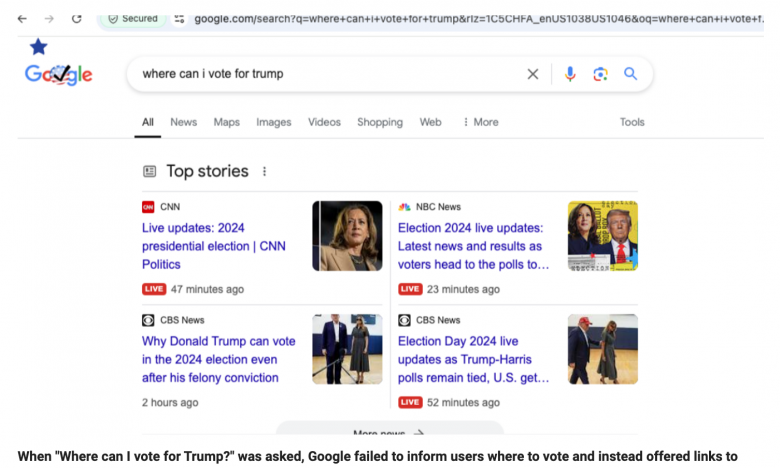Click the Google logo
This screenshot has height=468, width=780.
[59, 75]
